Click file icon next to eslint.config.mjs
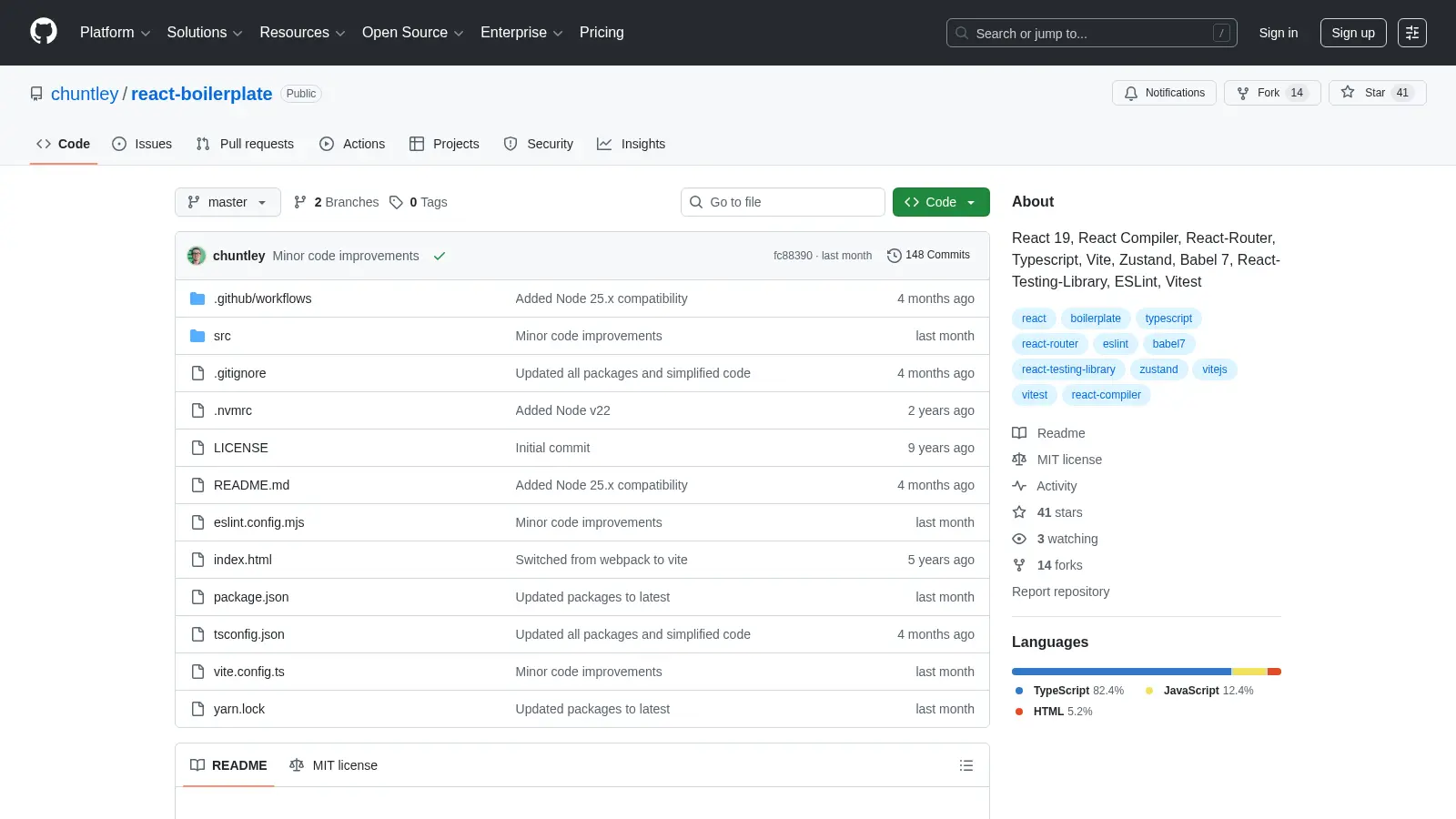 click(197, 522)
